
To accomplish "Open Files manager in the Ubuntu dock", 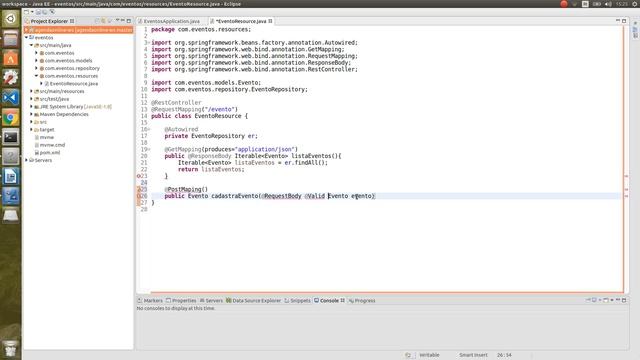I will (x=11, y=39).
